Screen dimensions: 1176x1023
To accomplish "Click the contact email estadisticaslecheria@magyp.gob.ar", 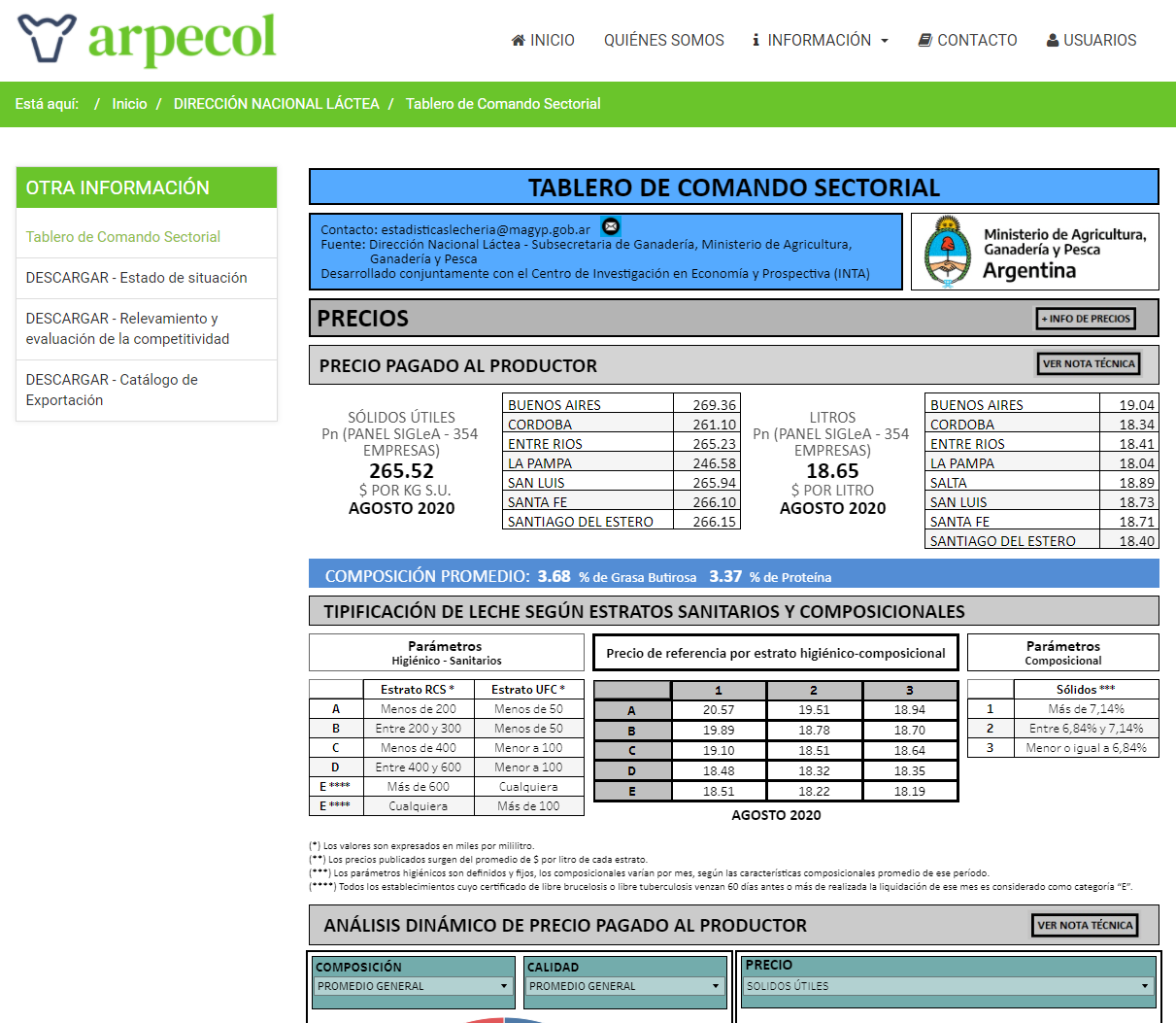I will click(486, 230).
